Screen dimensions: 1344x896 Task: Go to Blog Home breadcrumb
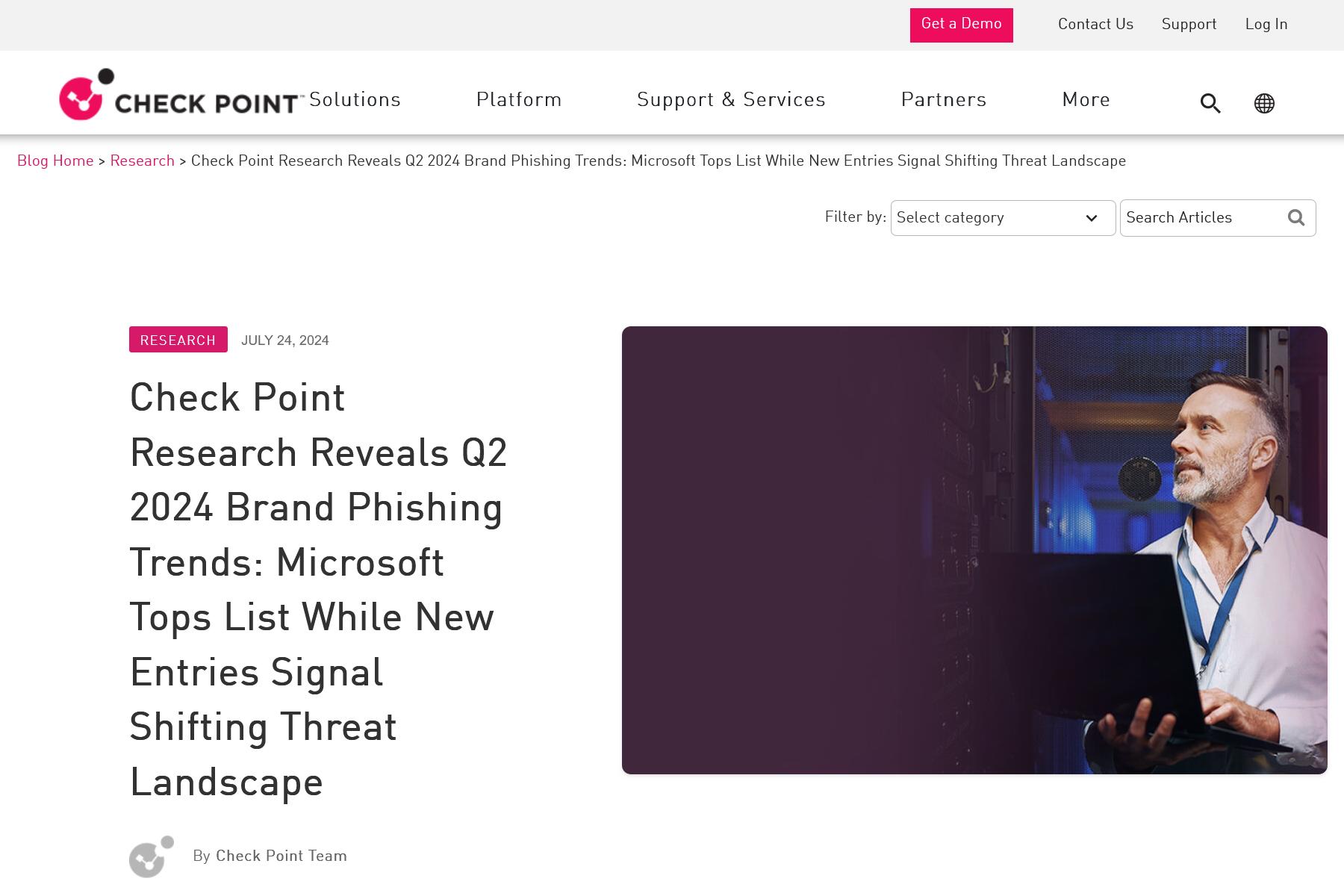click(55, 161)
